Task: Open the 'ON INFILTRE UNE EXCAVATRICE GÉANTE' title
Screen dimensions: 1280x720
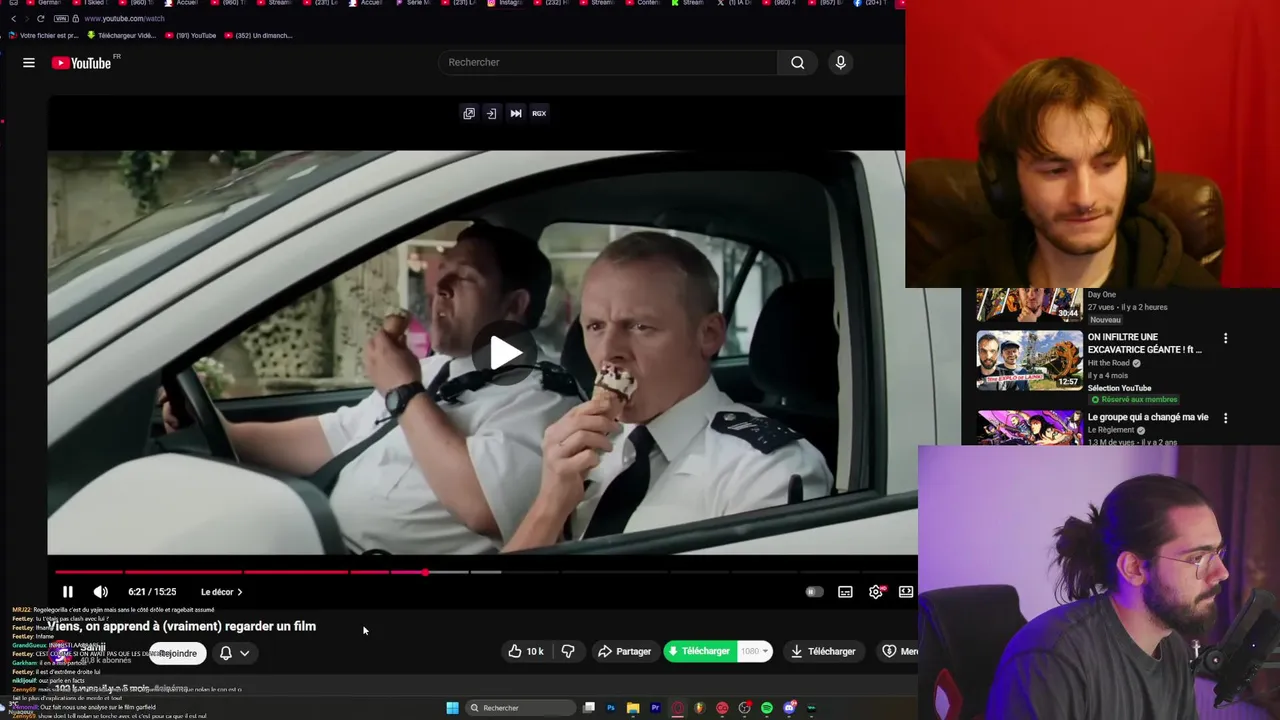Action: [1145, 343]
